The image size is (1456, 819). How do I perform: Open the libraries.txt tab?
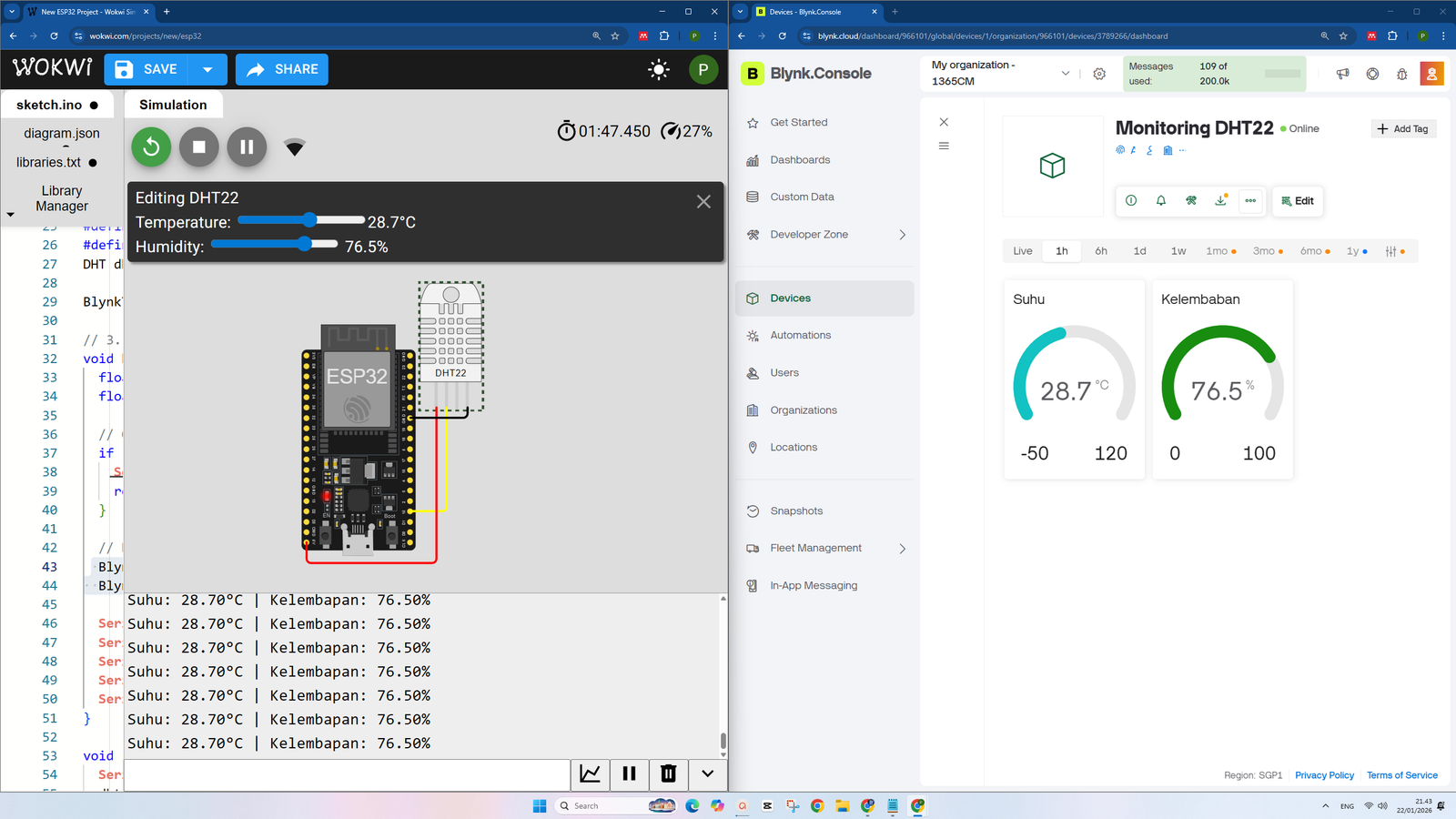coord(56,162)
